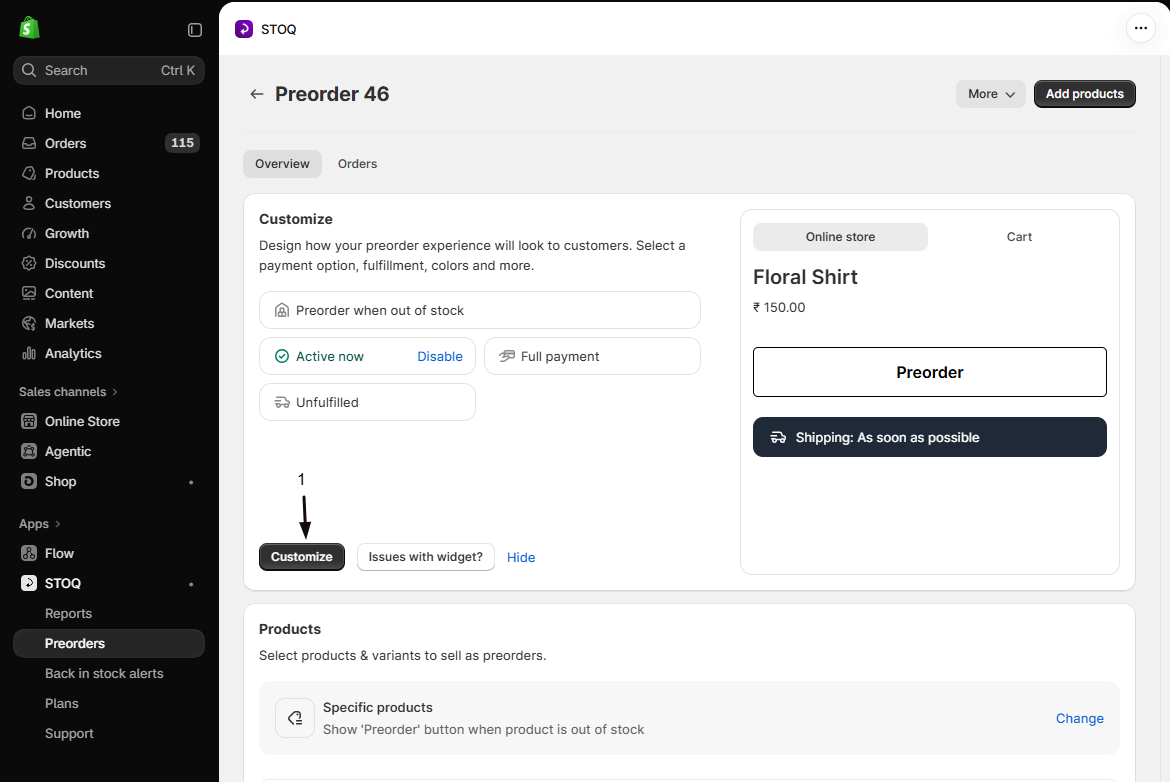Click the Shipping: As soon as possible banner
Viewport: 1170px width, 782px height.
tap(930, 437)
